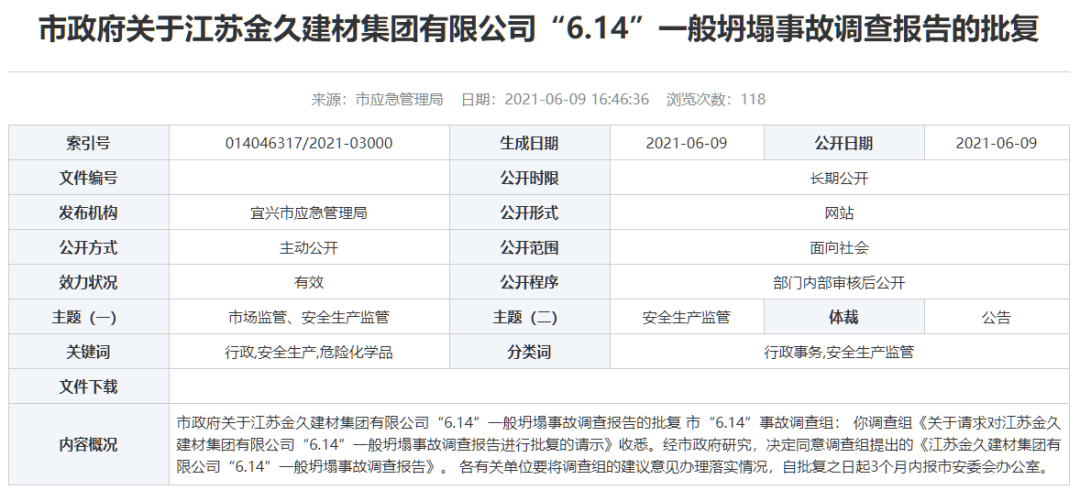Screen dimensions: 1080x490
Task: Click the value next to 公开日期
Action: point(996,143)
